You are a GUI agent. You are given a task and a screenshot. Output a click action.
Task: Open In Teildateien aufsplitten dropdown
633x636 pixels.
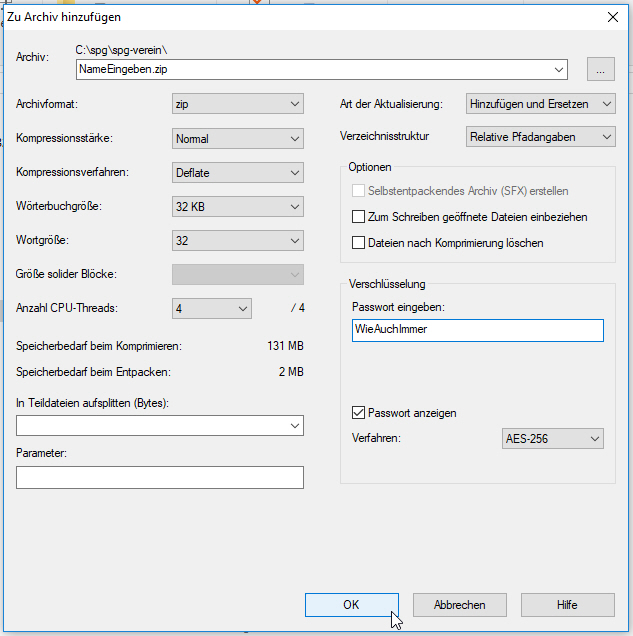[160, 426]
